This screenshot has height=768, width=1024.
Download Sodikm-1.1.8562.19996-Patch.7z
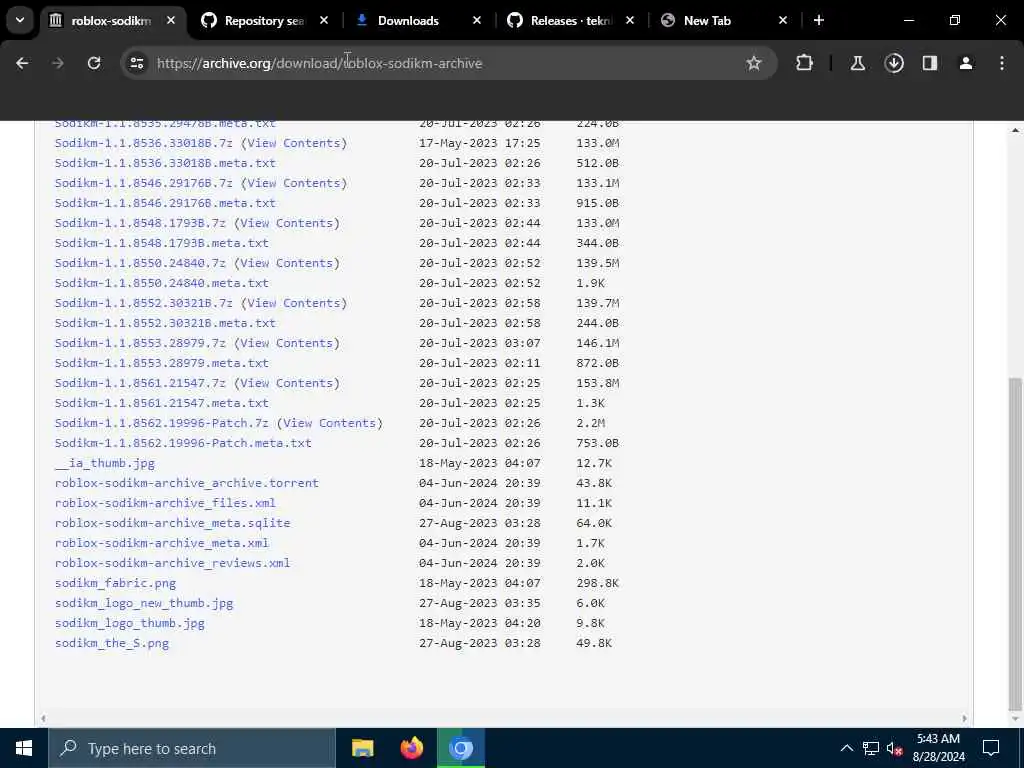162,423
